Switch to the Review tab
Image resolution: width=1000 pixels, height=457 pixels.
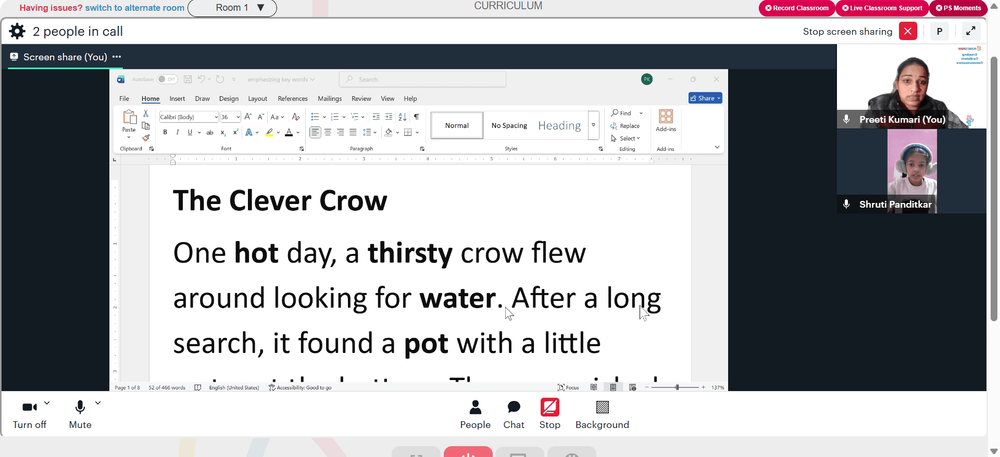point(361,99)
